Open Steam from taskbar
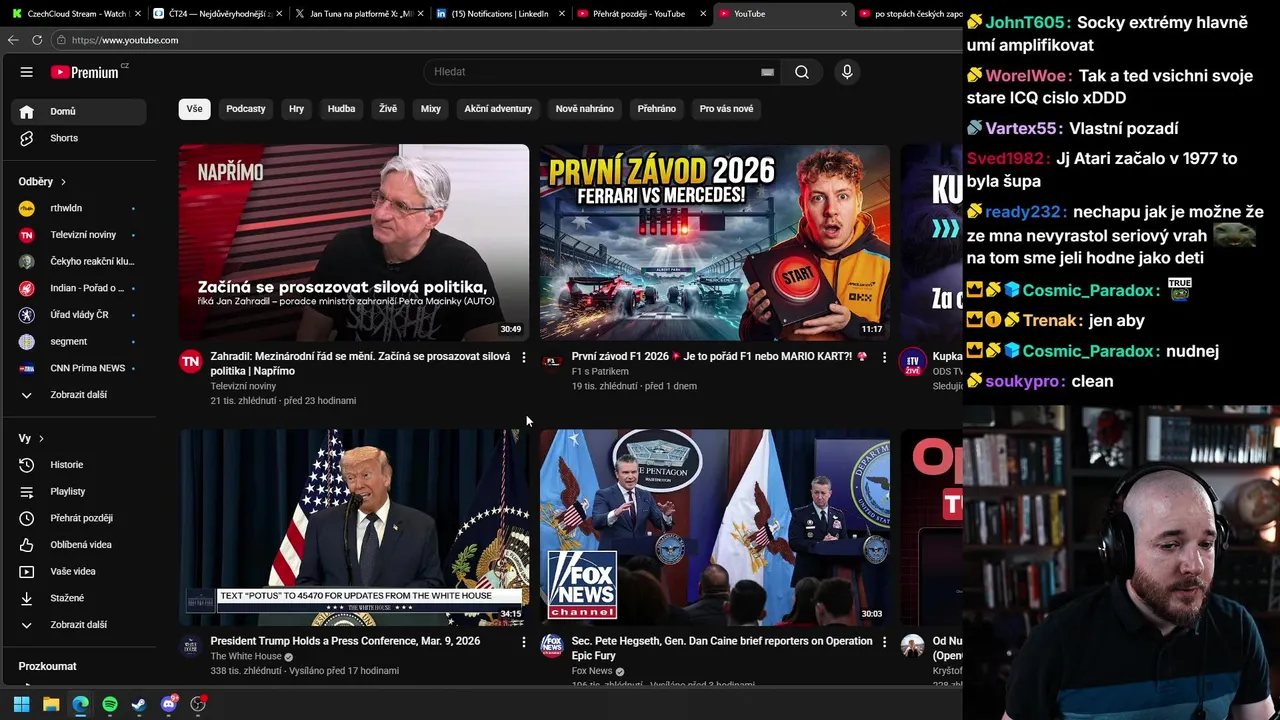This screenshot has width=1280, height=720. [139, 704]
